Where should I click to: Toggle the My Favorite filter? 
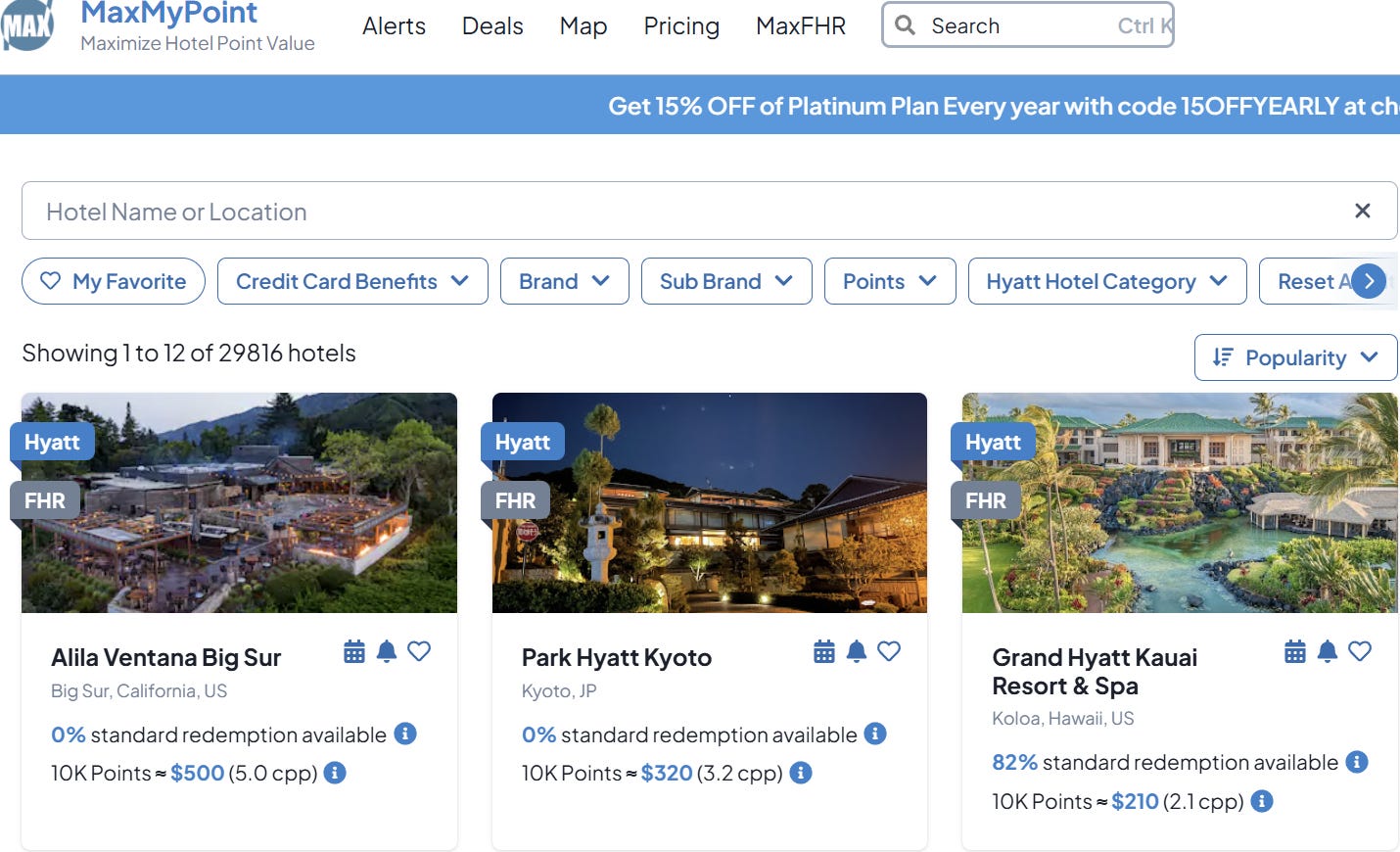(114, 281)
